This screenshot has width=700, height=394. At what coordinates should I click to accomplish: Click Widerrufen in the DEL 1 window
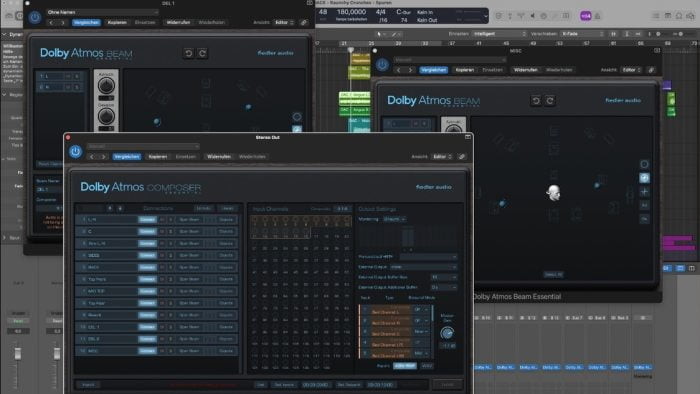click(178, 22)
